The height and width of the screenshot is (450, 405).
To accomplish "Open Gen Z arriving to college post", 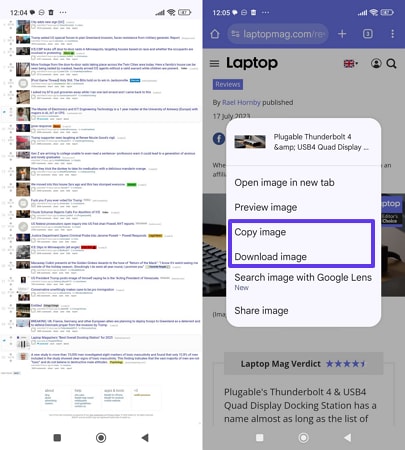I will point(113,155).
